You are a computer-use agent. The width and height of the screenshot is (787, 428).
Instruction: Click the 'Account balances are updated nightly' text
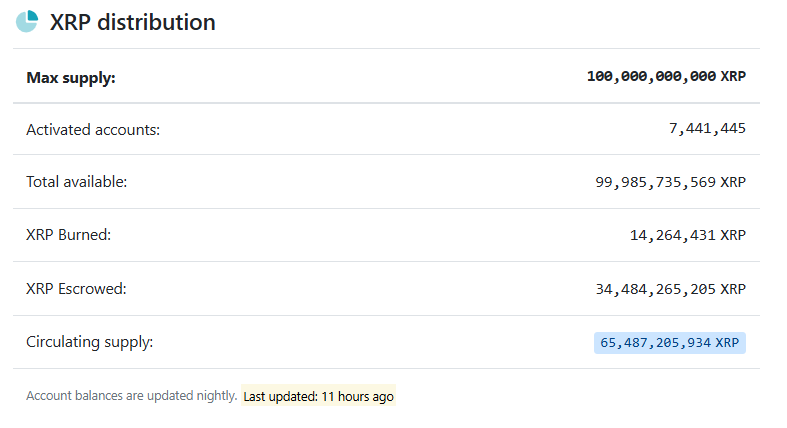pyautogui.click(x=131, y=396)
